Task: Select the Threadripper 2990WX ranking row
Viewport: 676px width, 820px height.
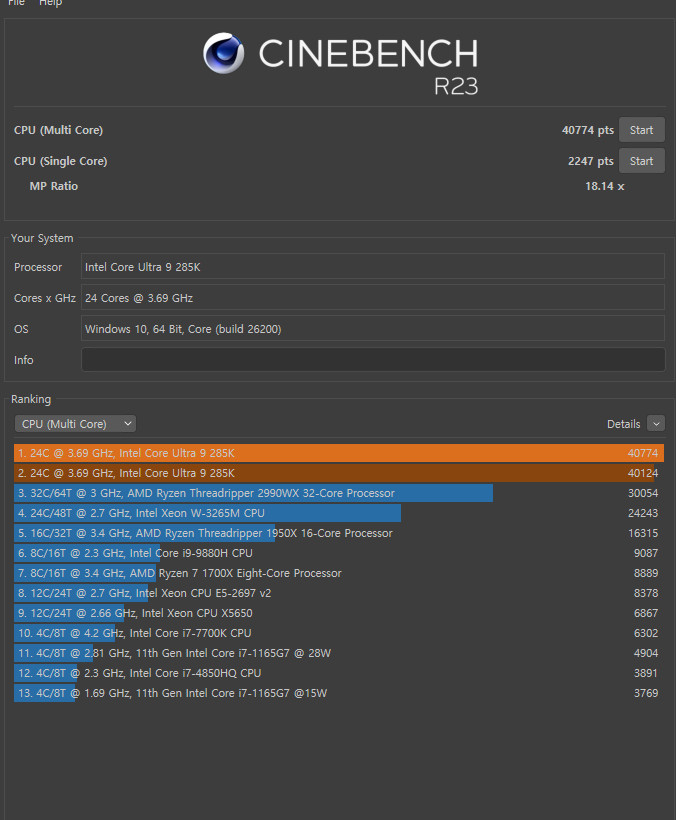Action: pyautogui.click(x=339, y=493)
